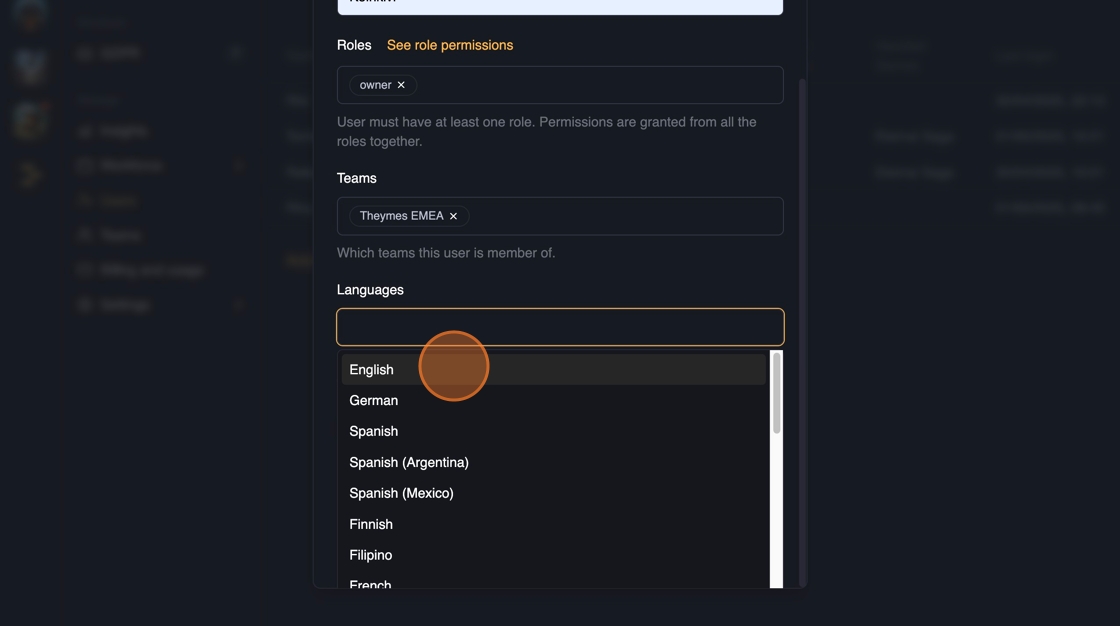Select Spanish (Argentina) option

click(x=409, y=463)
